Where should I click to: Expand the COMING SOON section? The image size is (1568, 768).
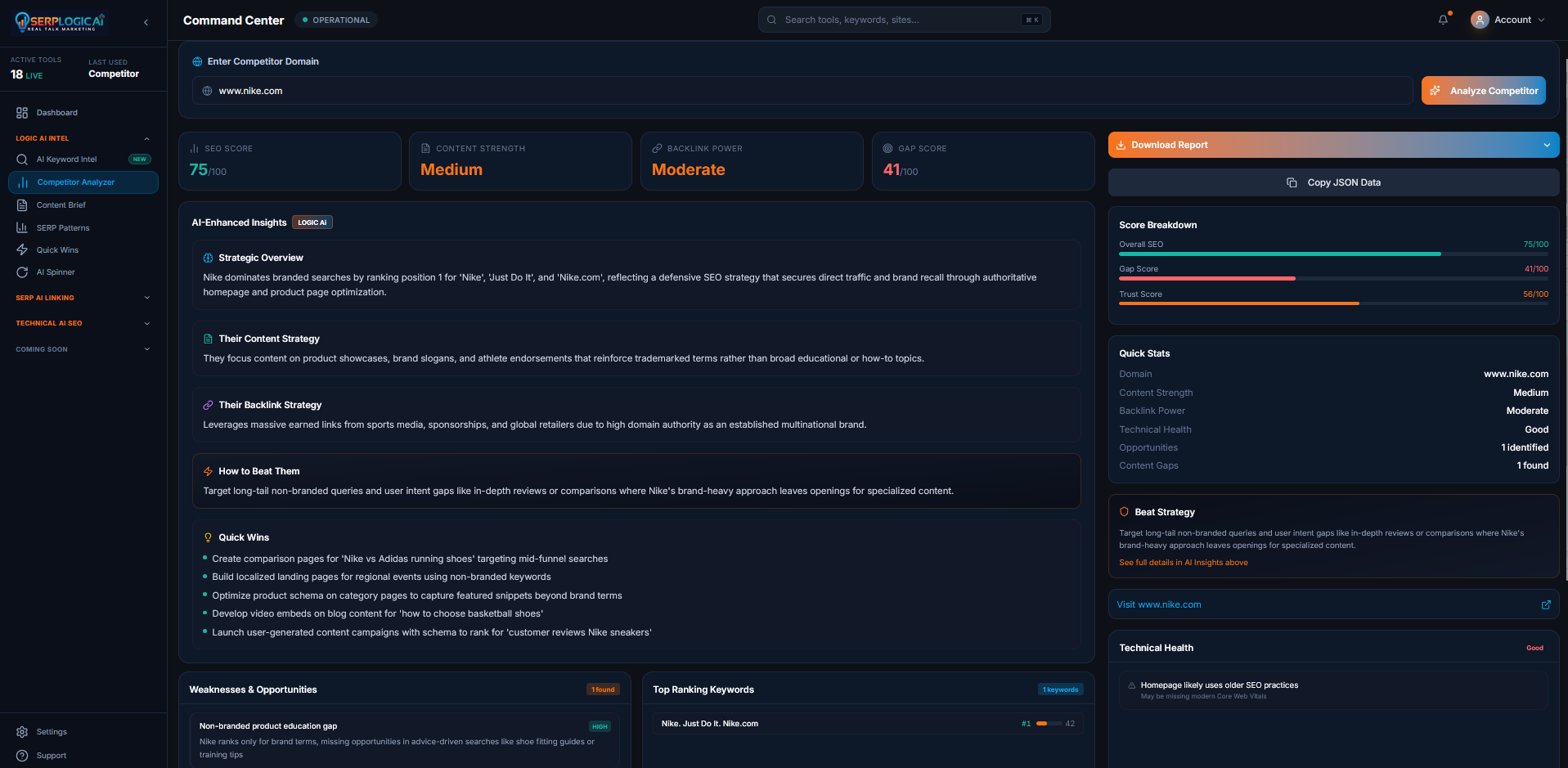pos(147,349)
